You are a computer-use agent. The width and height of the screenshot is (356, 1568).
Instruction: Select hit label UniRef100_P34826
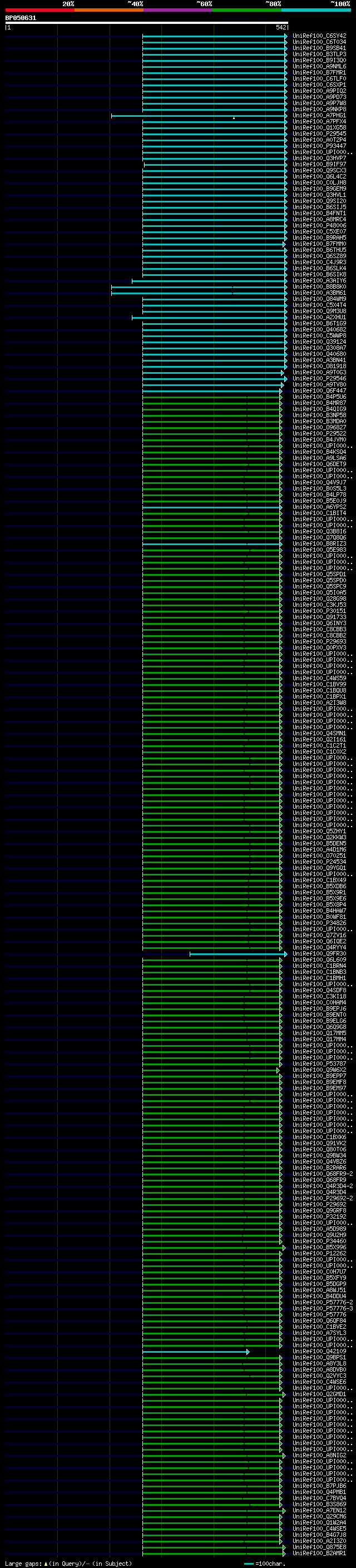[319, 923]
